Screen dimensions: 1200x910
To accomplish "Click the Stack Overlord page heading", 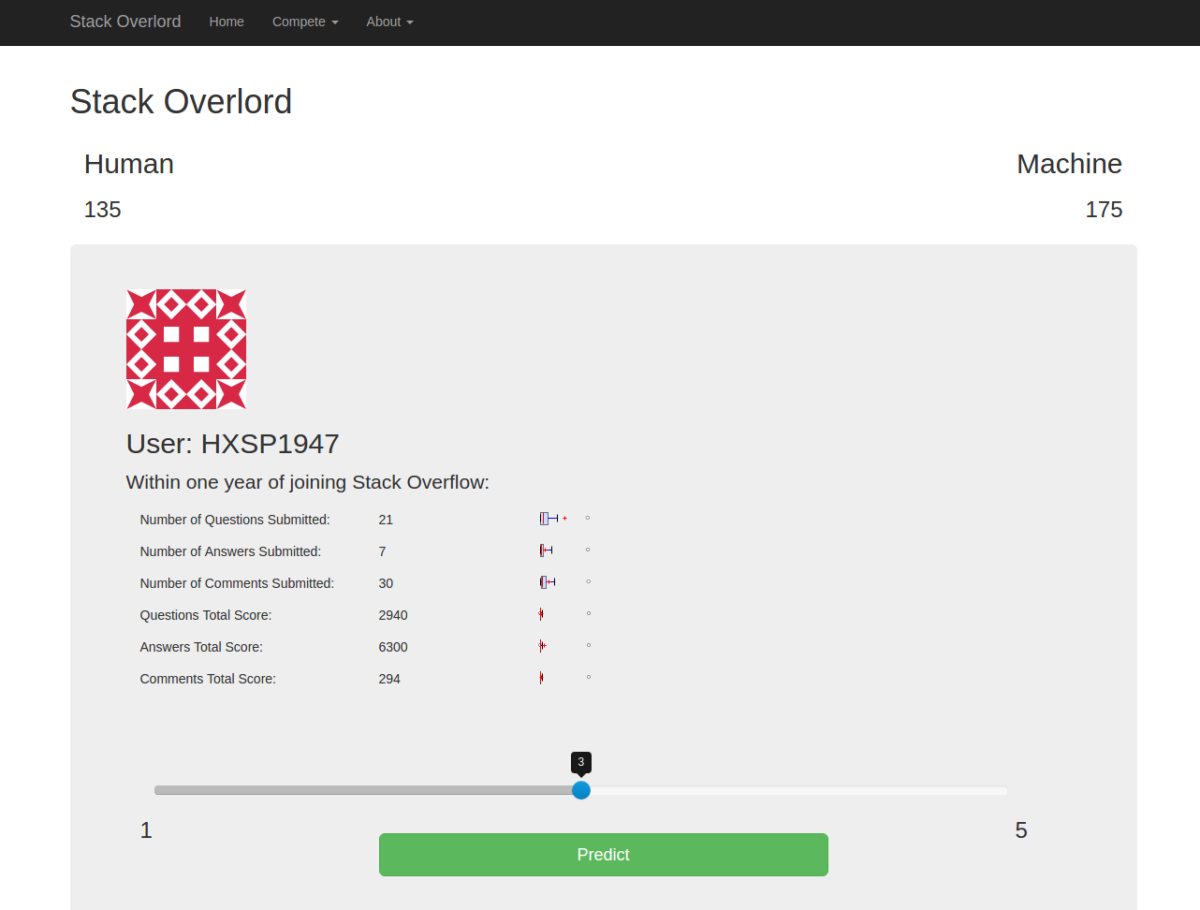I will 181,102.
